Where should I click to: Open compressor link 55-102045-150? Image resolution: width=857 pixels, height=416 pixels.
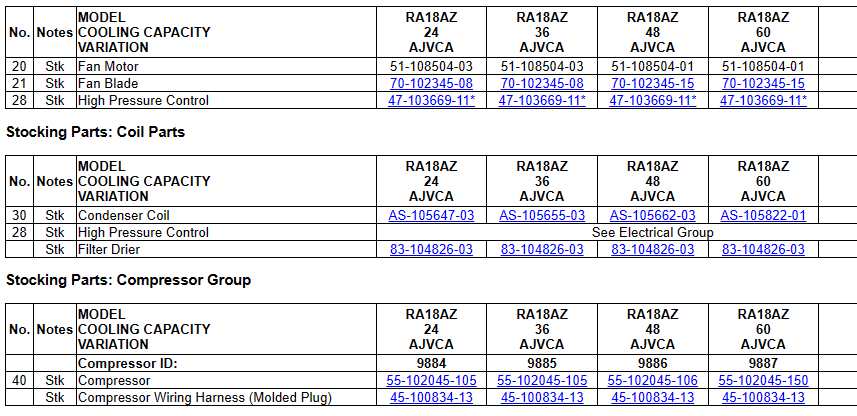click(x=763, y=380)
